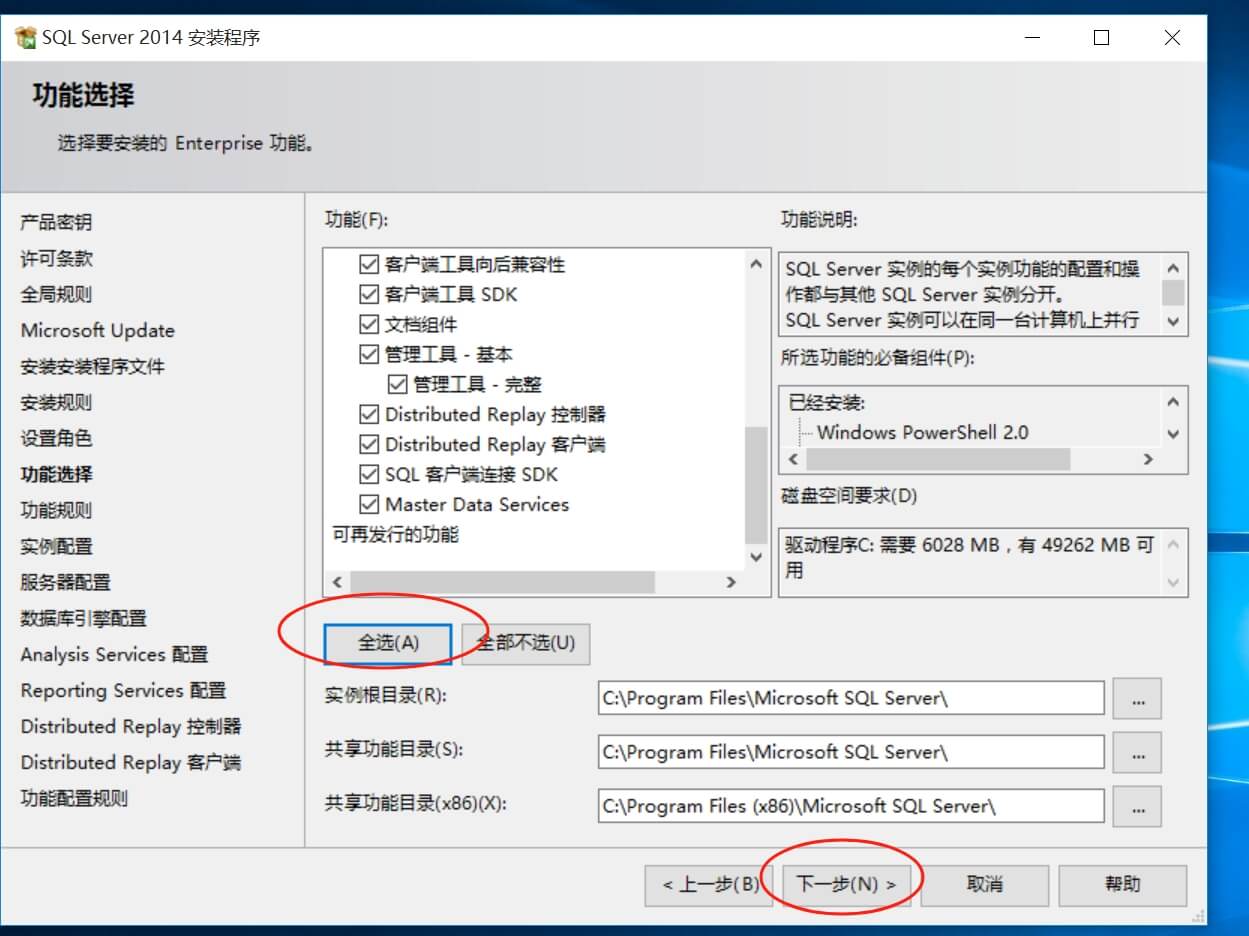Click 全选(A) to select all features
The image size is (1249, 936).
[388, 643]
